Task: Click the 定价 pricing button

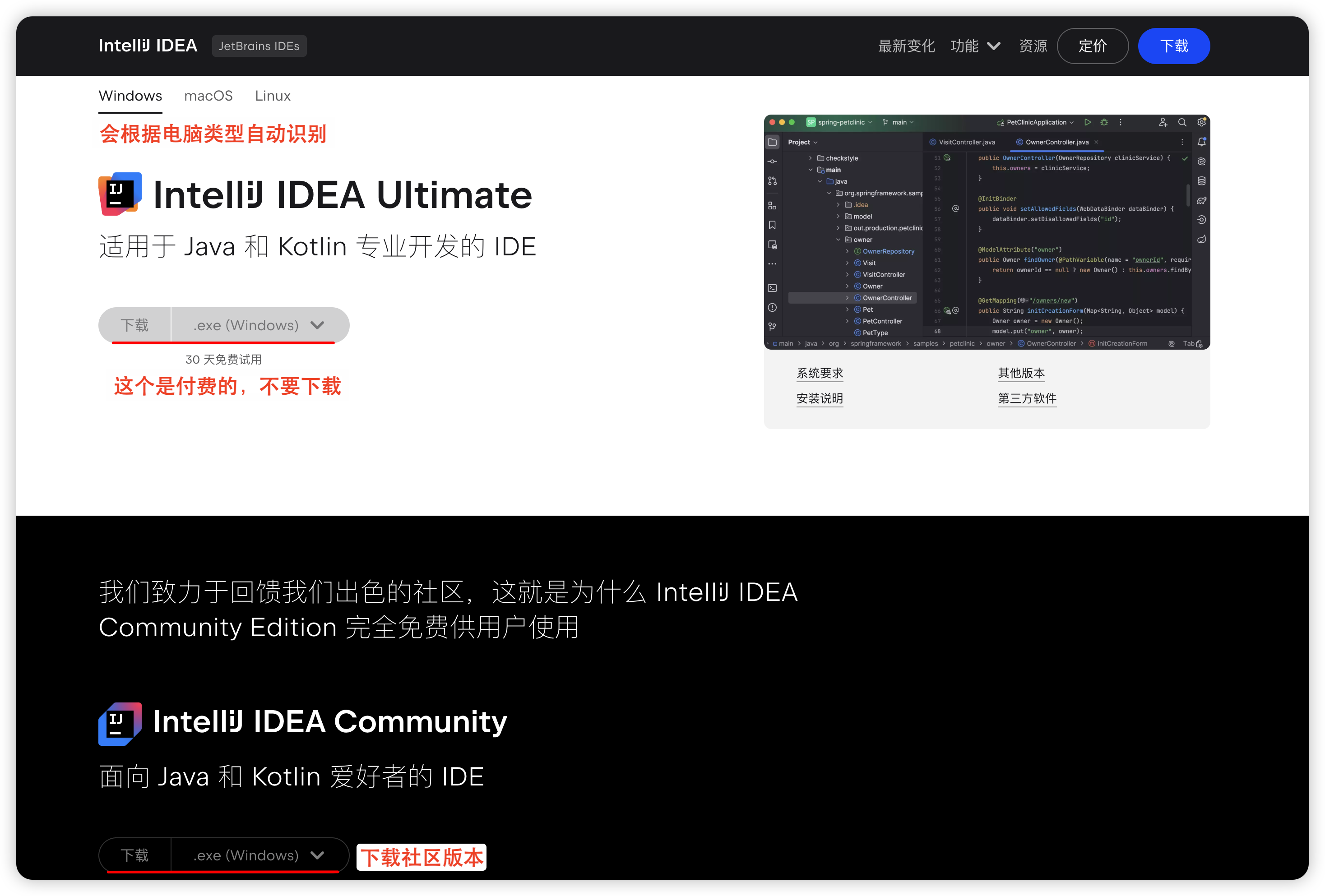Action: pyautogui.click(x=1093, y=46)
